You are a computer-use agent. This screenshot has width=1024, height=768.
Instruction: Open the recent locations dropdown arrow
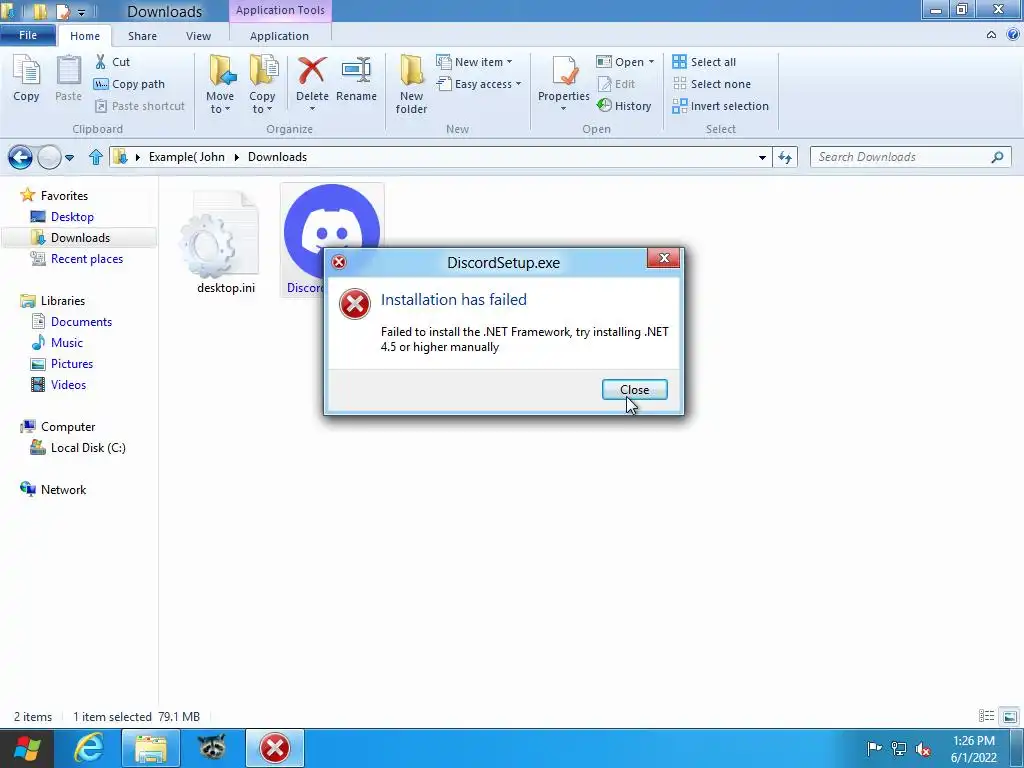point(69,157)
